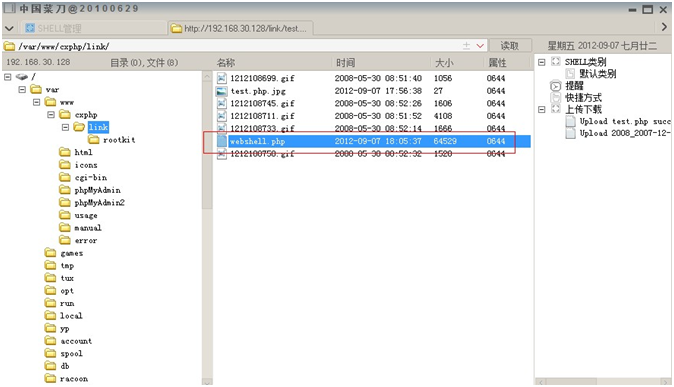Screen dimensions: 674x387
Task: Select the link folder in tree
Action: [98, 127]
